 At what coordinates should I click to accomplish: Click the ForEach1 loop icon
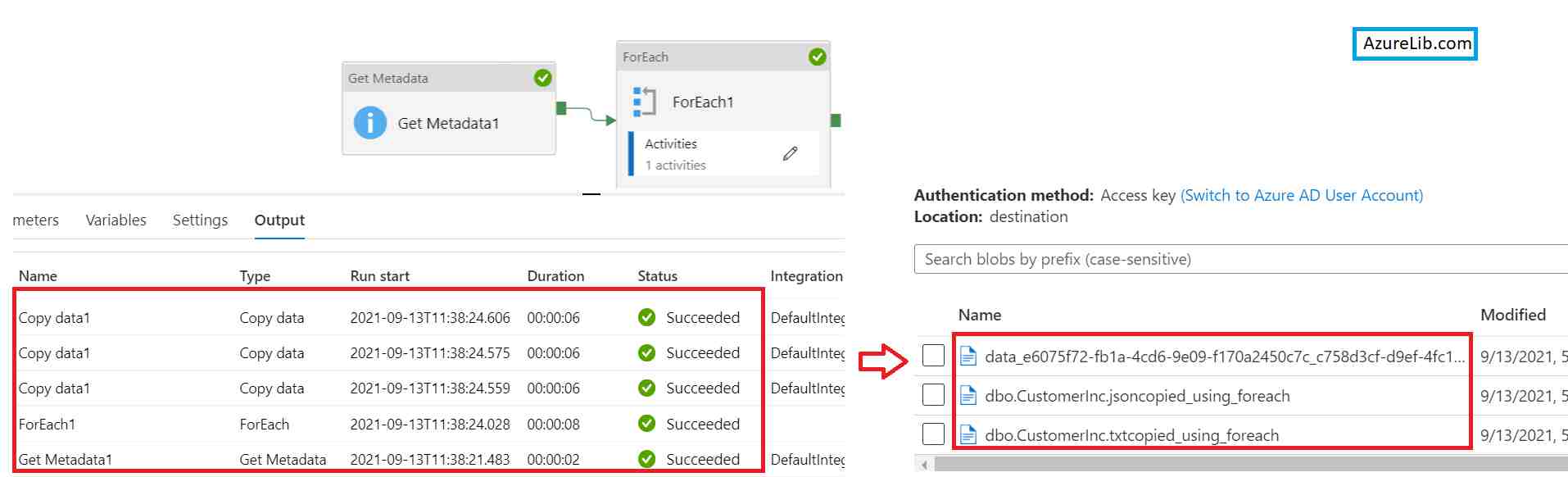[x=645, y=102]
